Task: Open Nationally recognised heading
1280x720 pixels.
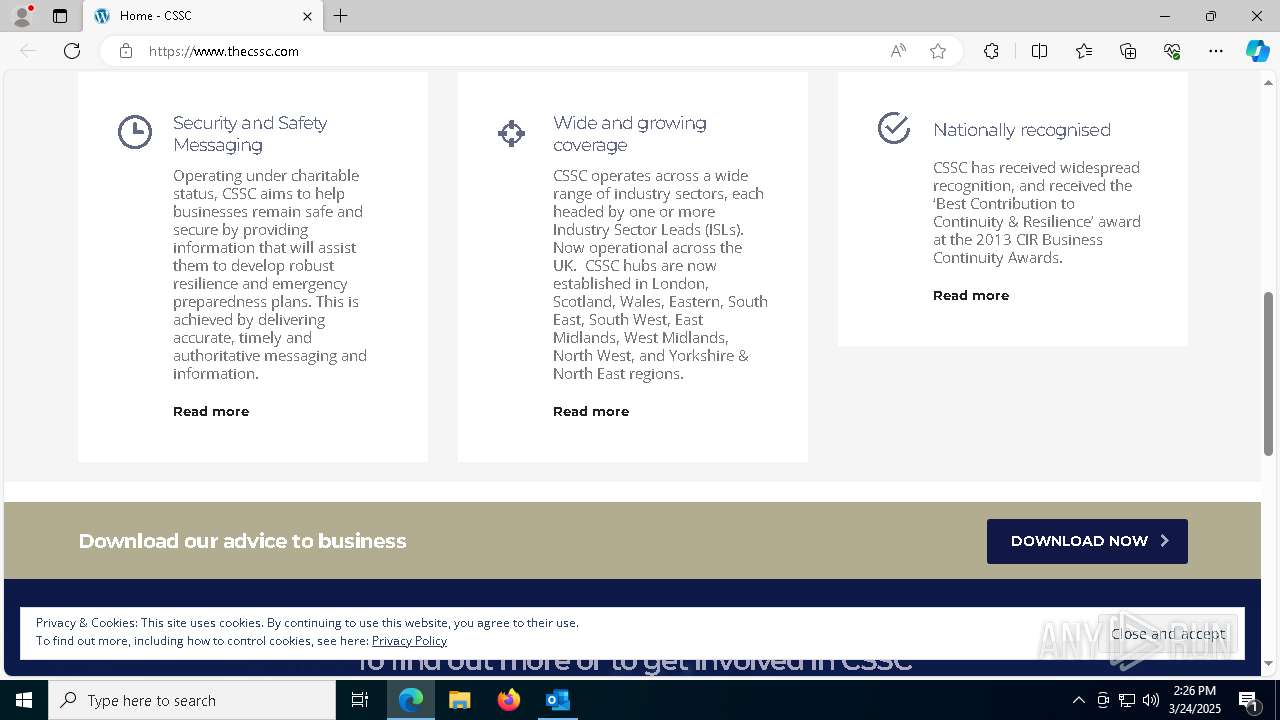Action: (1022, 130)
